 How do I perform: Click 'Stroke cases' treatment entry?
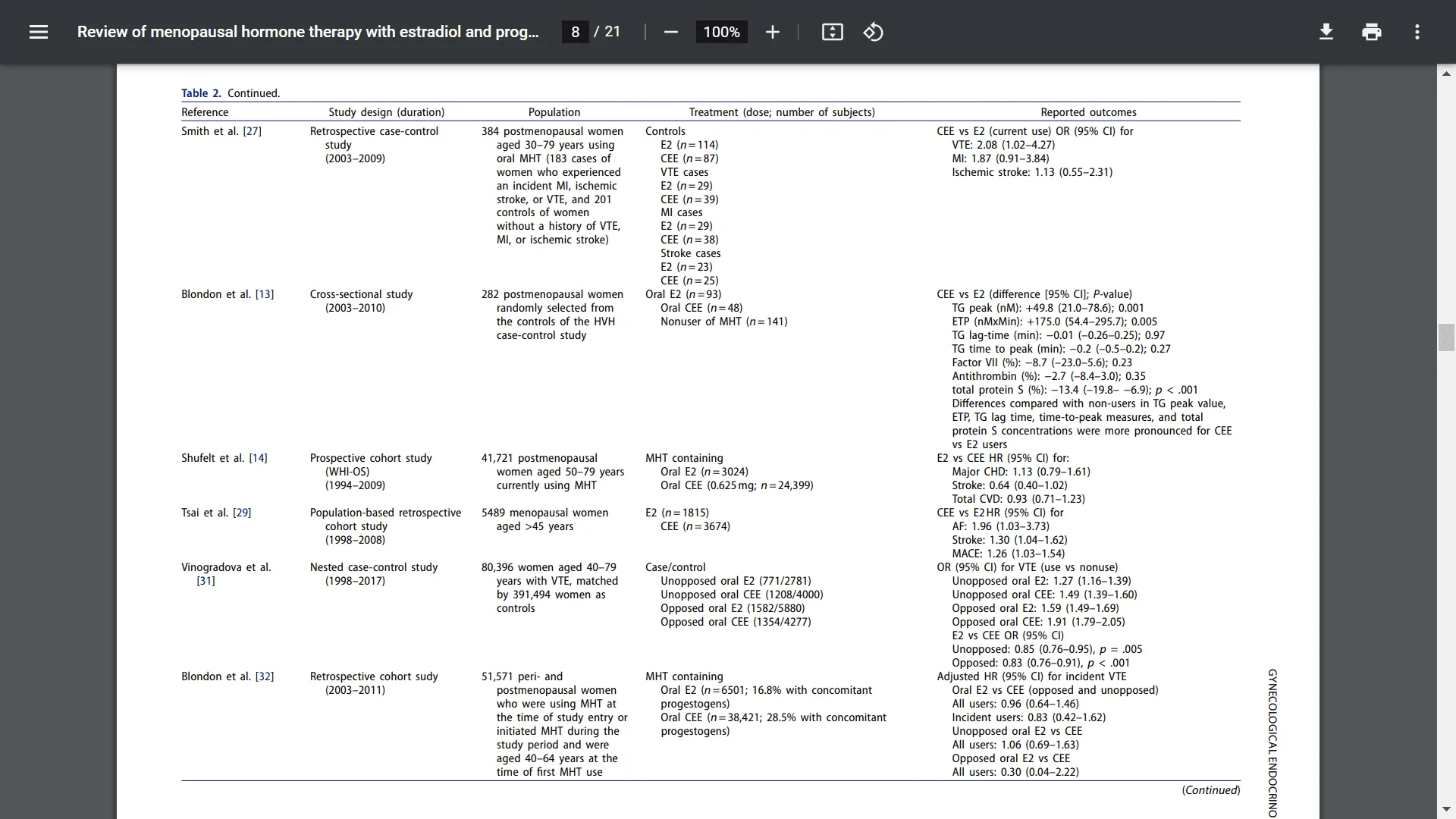click(690, 253)
